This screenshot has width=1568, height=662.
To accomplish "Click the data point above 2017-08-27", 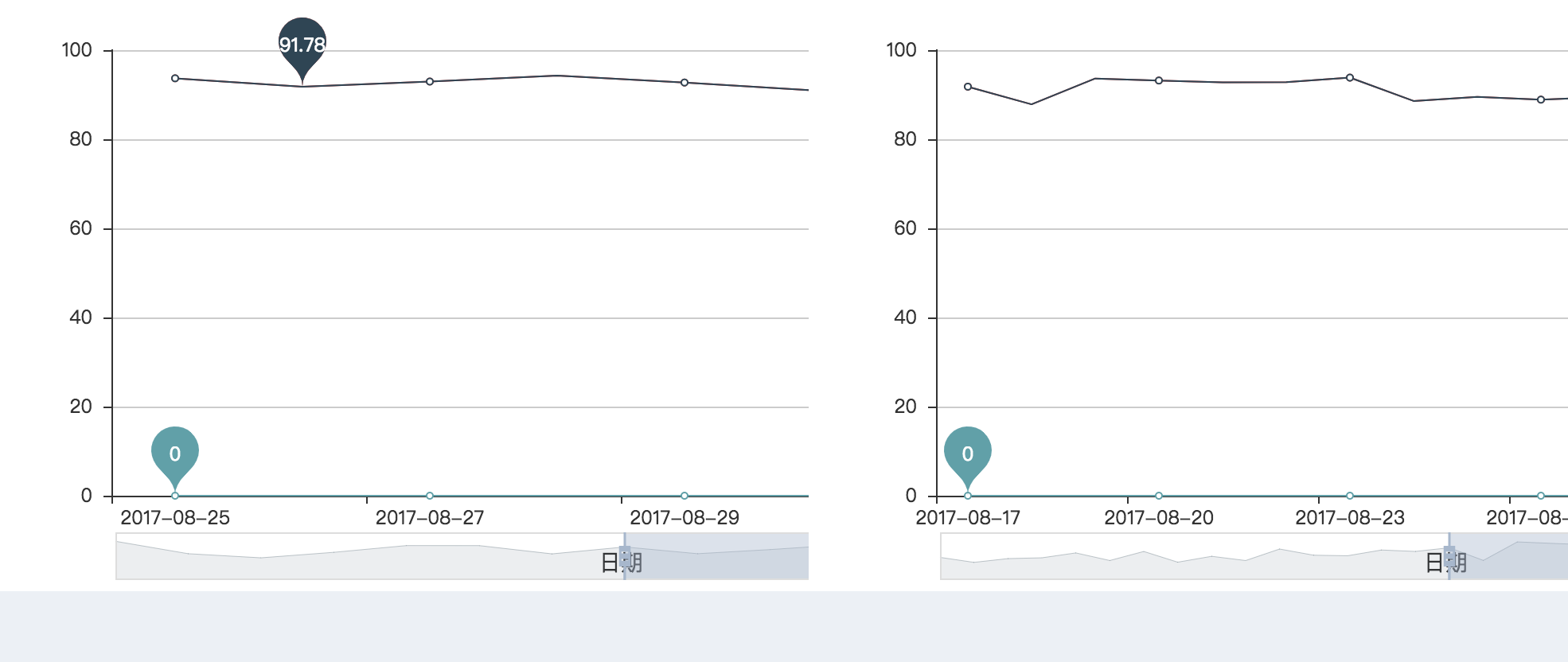I will [x=429, y=81].
